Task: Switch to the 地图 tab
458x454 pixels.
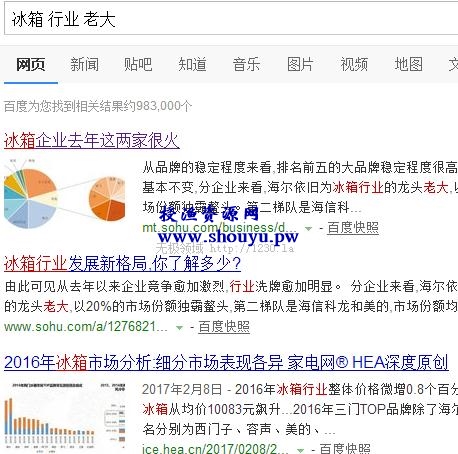Action: tap(409, 64)
